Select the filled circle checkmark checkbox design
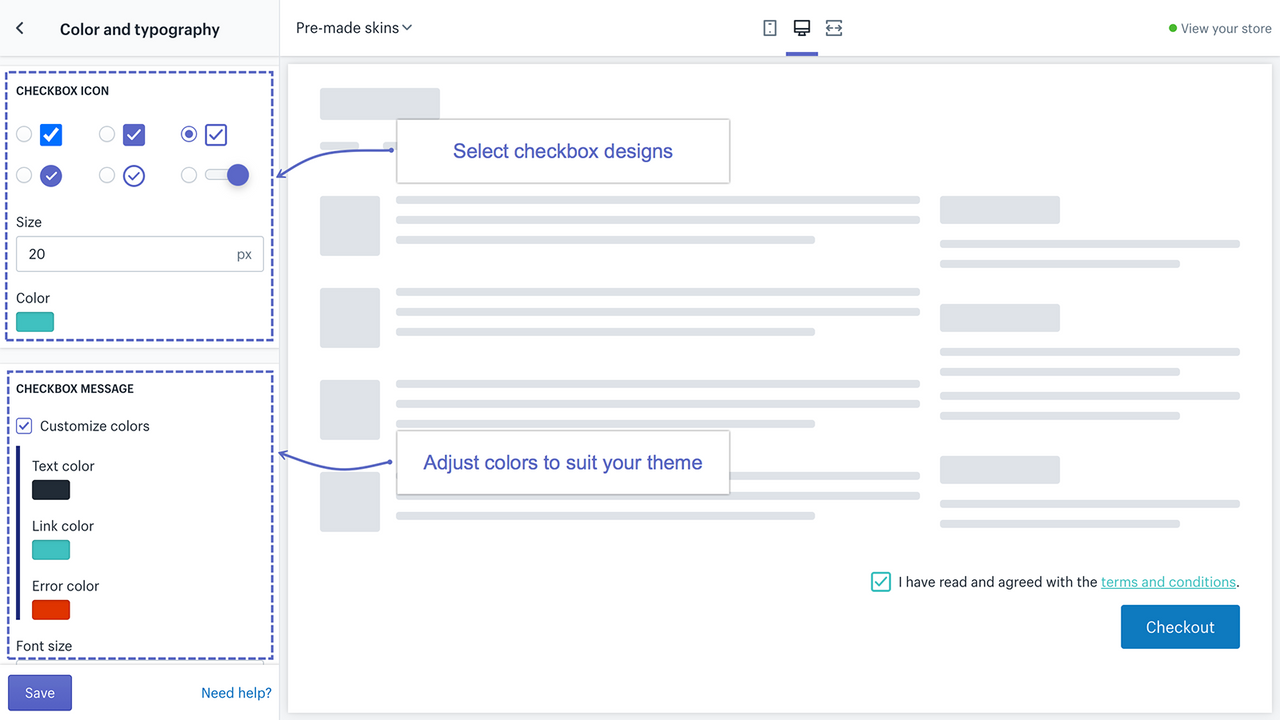 point(50,175)
